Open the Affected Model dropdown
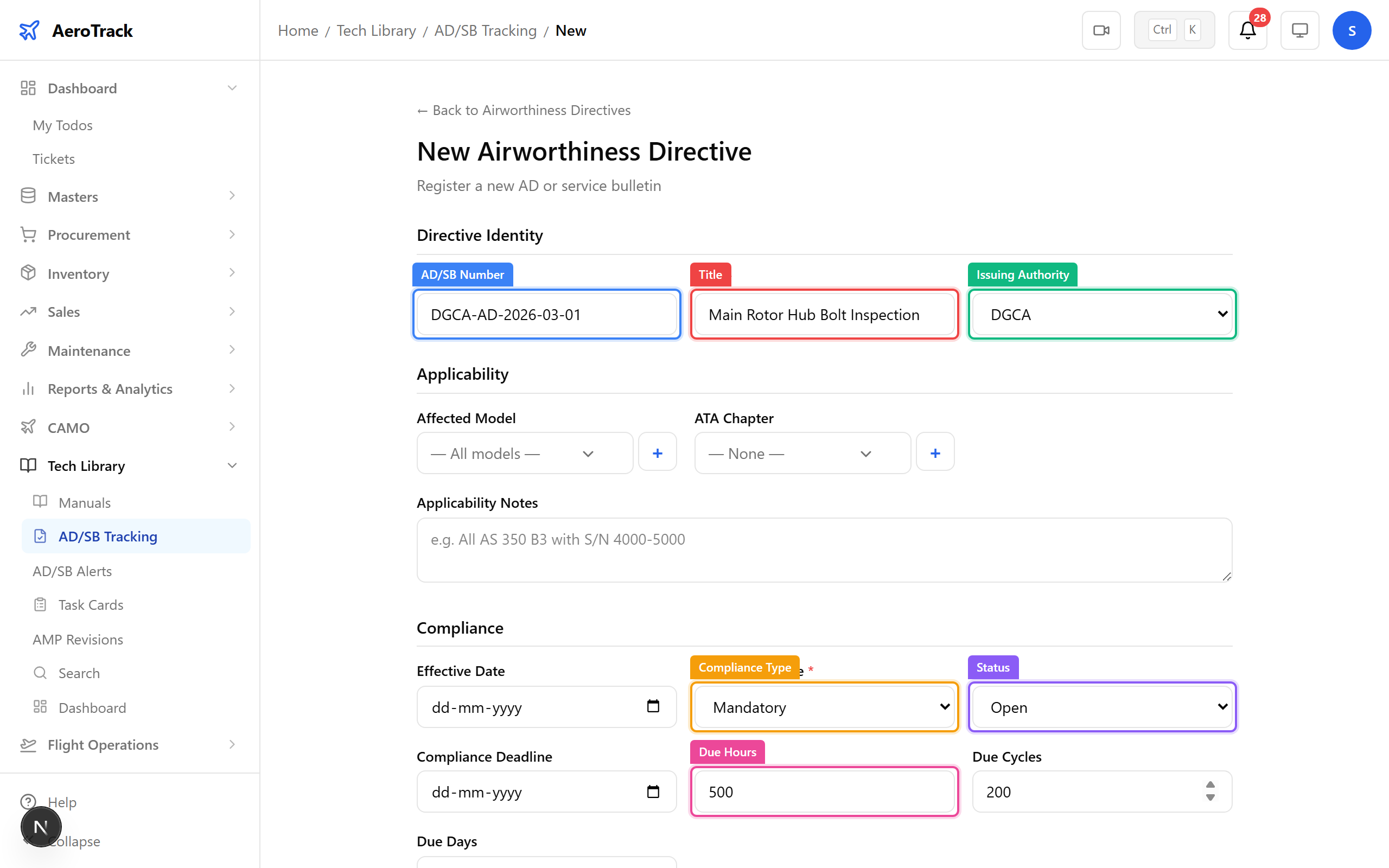 (x=524, y=453)
